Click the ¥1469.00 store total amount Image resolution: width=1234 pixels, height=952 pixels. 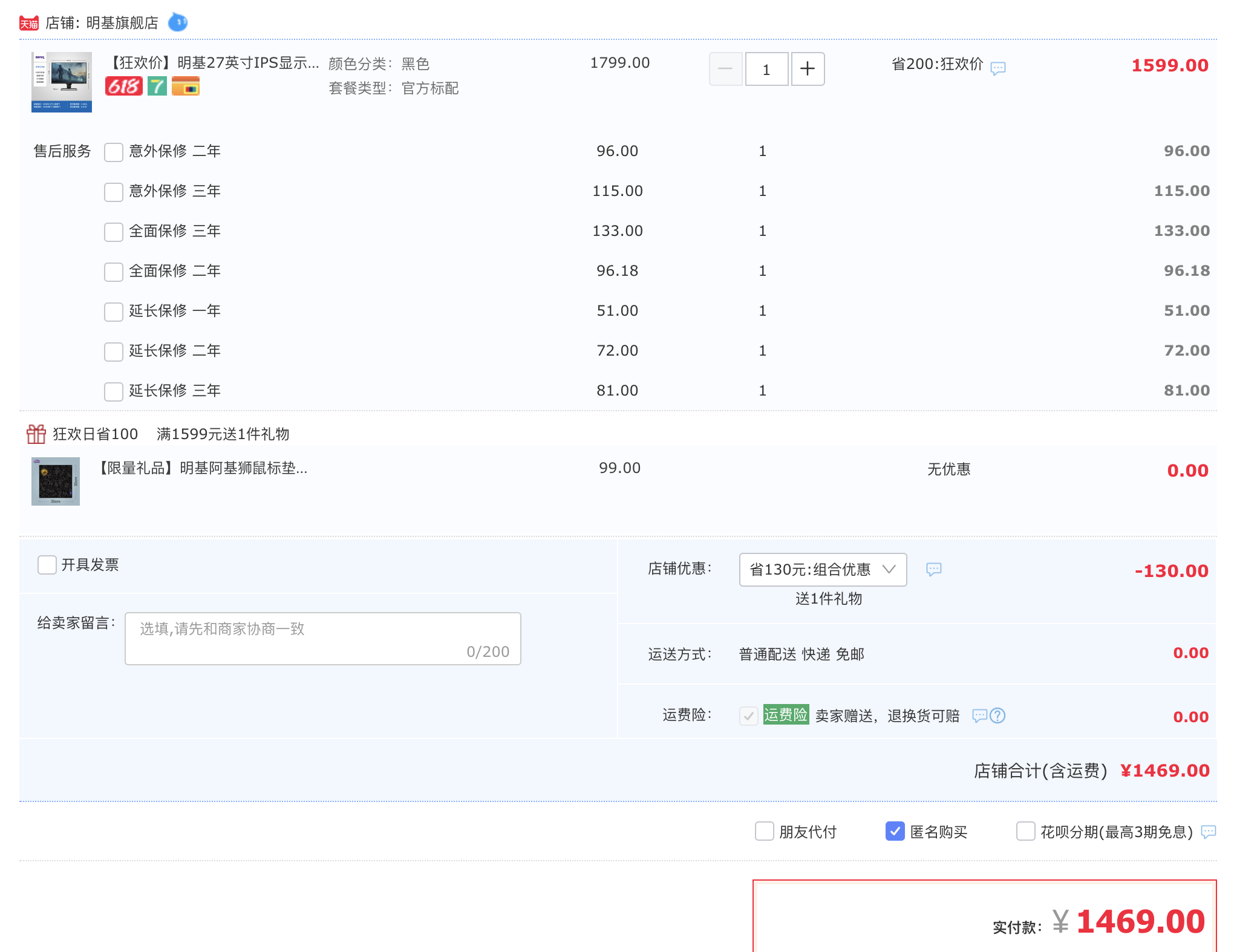point(1165,771)
